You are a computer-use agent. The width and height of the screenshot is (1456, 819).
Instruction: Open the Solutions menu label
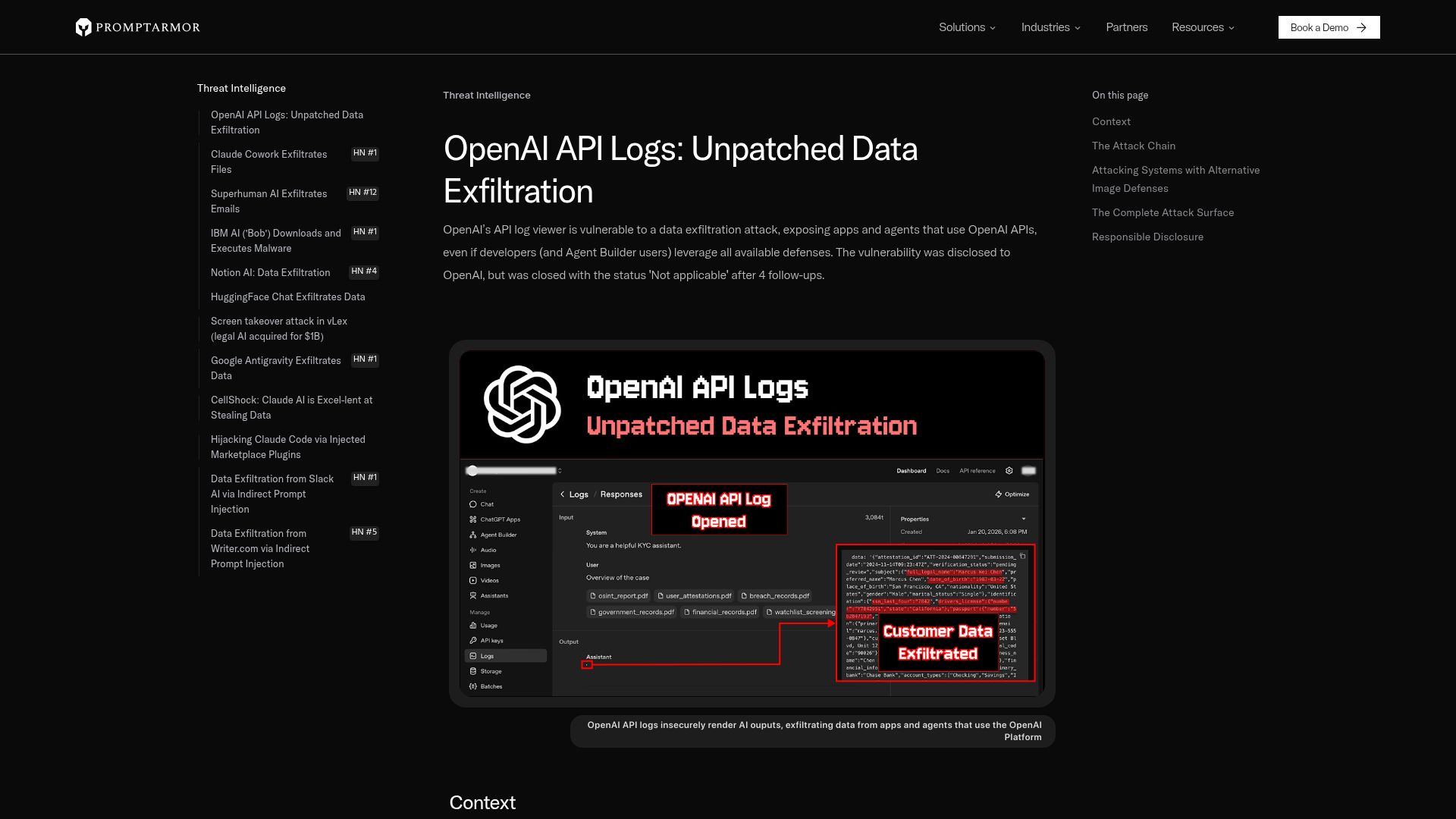pos(962,27)
